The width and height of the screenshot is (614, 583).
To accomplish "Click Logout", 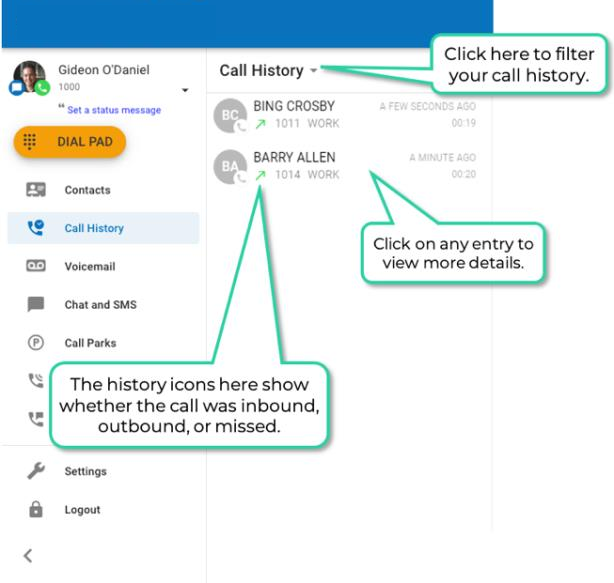I will 103,509.
